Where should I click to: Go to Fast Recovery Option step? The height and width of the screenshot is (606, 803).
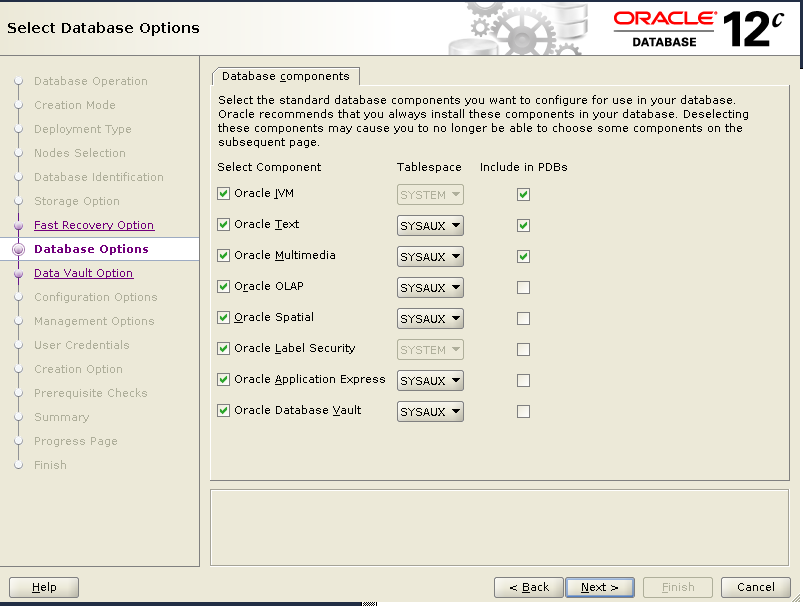pyautogui.click(x=94, y=225)
